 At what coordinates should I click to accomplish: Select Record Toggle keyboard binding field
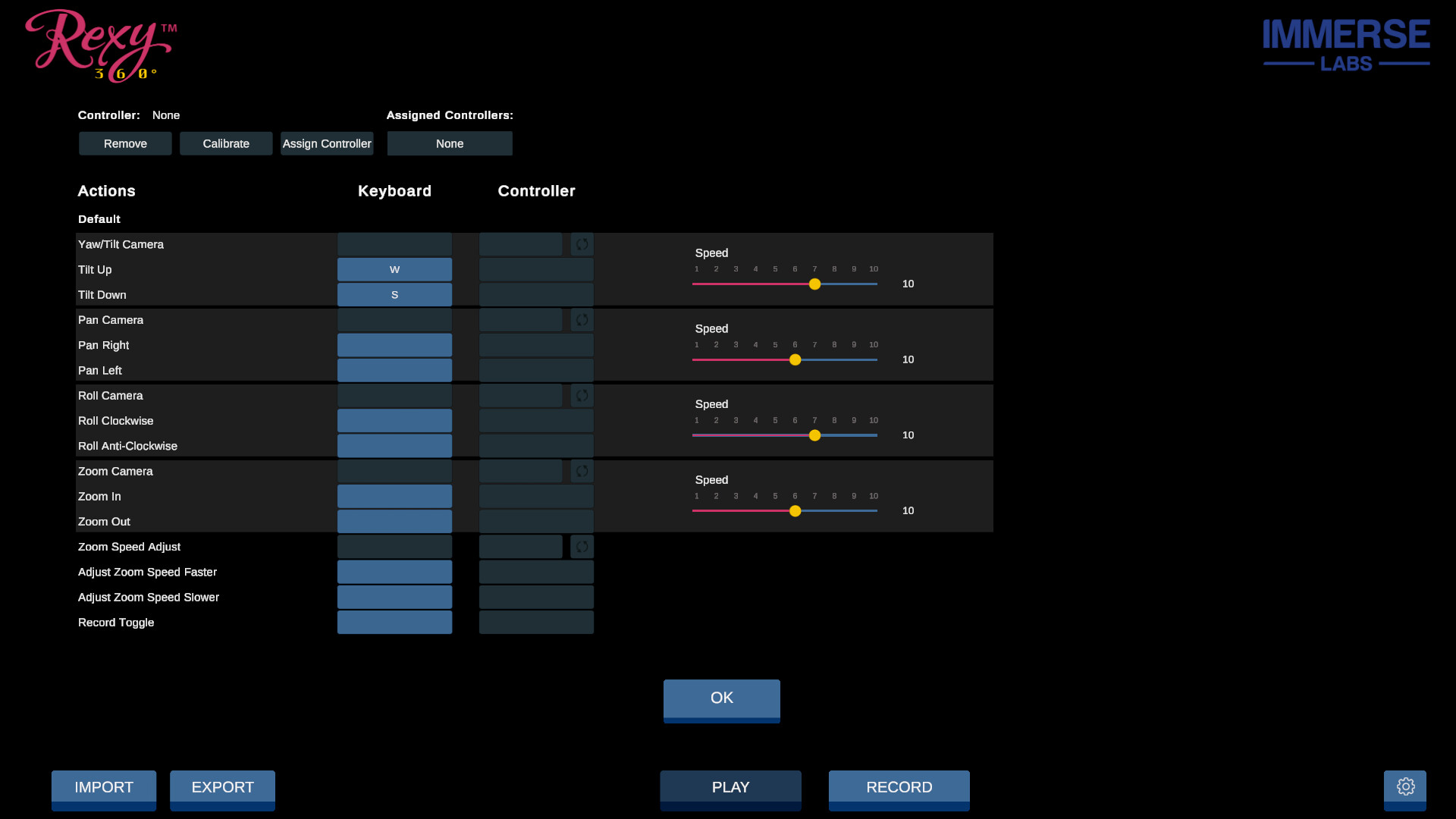[x=394, y=623]
